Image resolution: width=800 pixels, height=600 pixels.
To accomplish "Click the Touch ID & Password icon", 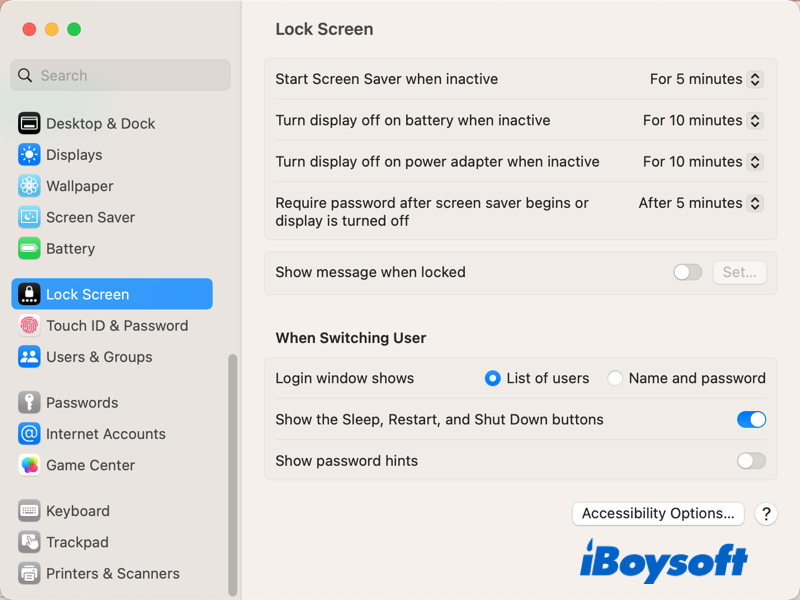I will [28, 325].
